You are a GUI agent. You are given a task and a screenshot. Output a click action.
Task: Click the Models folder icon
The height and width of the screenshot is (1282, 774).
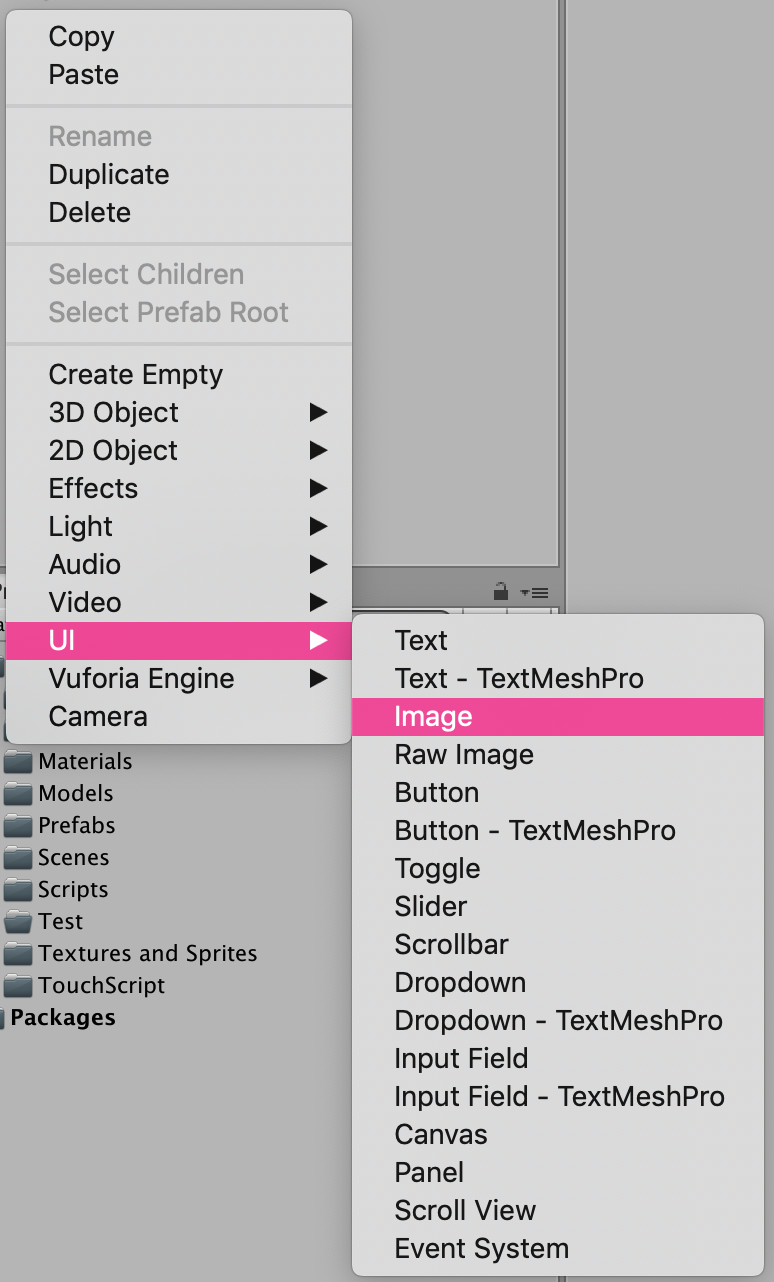(x=19, y=793)
